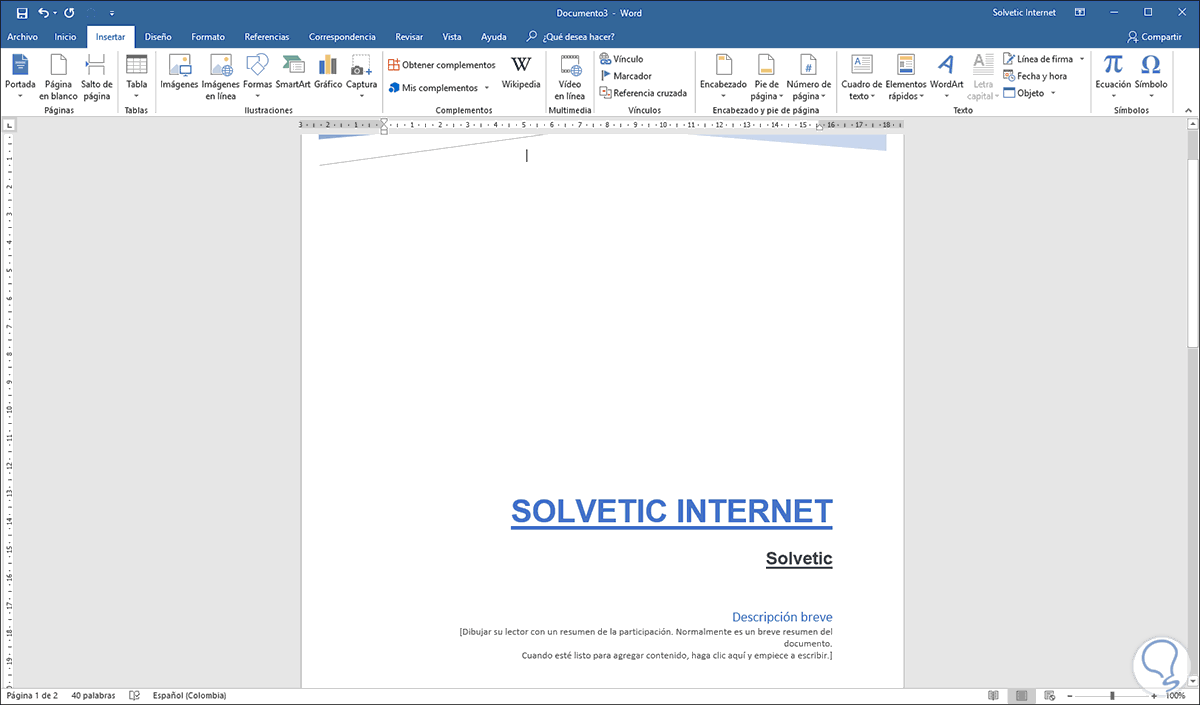Switch to the Inicio tab

tap(65, 37)
